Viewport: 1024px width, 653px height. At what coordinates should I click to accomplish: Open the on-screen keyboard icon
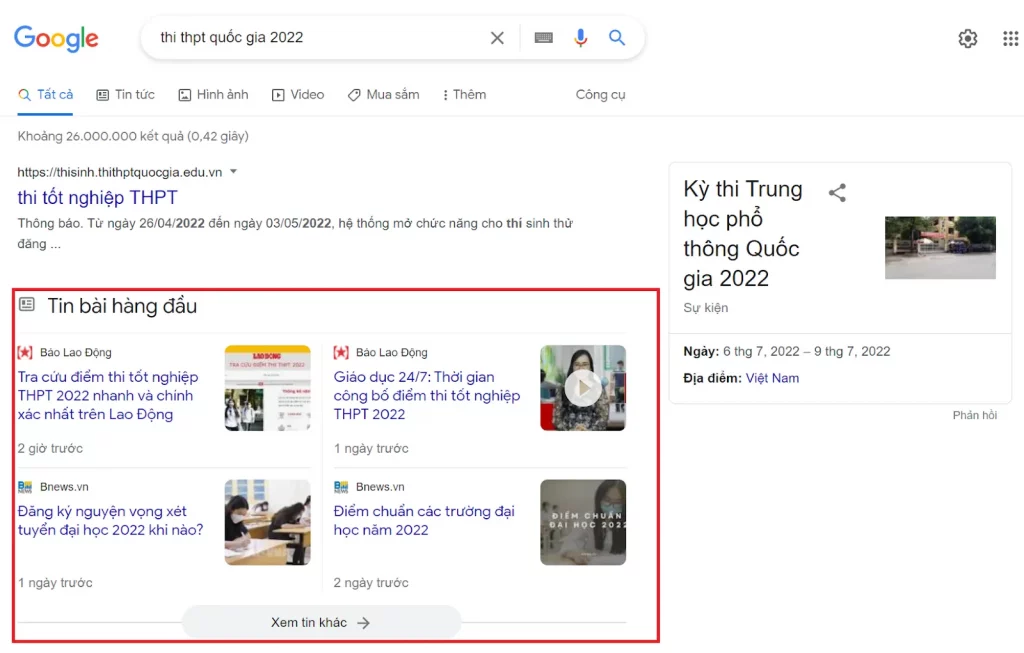[x=543, y=38]
